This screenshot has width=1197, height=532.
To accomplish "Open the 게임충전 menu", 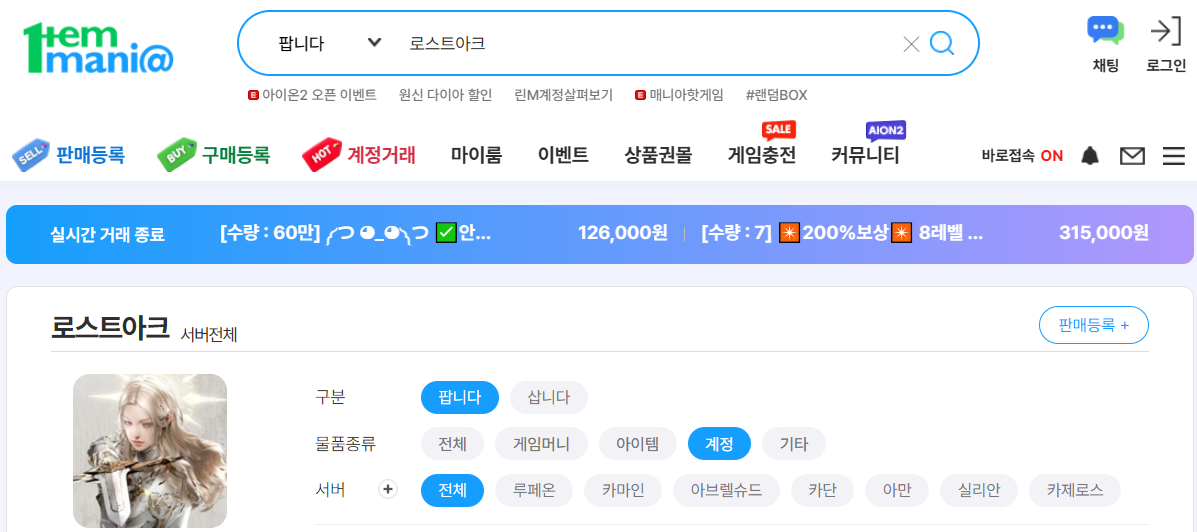I will [x=762, y=156].
